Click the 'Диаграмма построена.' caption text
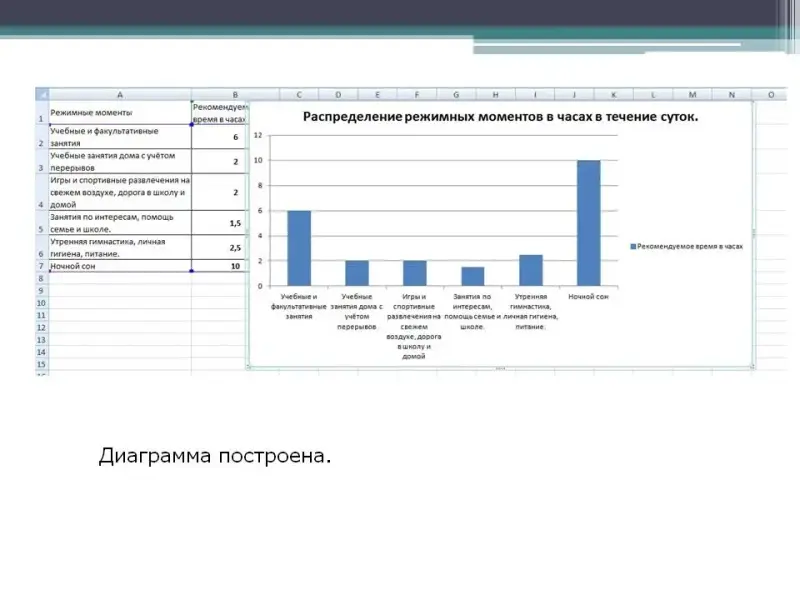This screenshot has height=600, width=800. click(x=214, y=457)
